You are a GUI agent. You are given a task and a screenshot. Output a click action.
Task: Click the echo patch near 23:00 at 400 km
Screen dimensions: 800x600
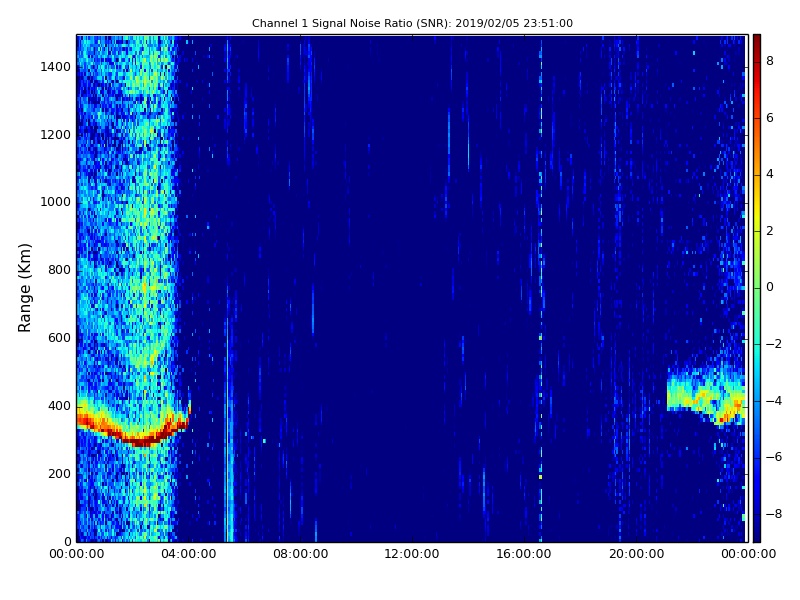(x=706, y=397)
